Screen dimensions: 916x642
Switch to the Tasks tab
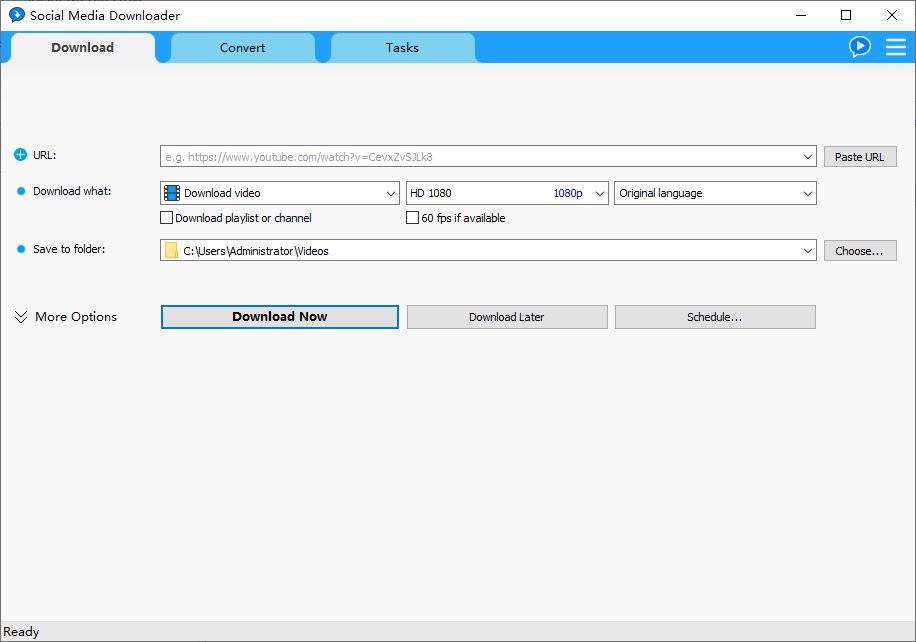403,48
